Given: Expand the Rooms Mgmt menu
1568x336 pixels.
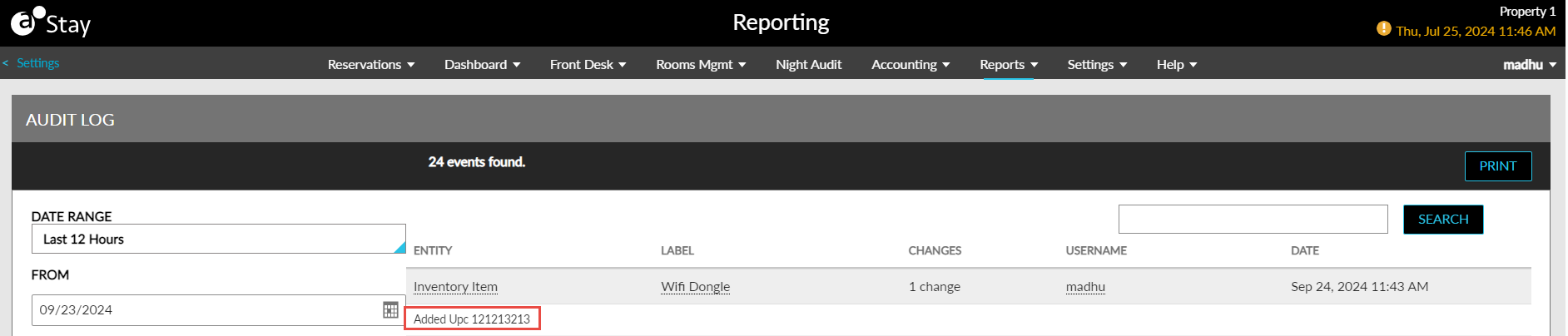Looking at the screenshot, I should [701, 64].
